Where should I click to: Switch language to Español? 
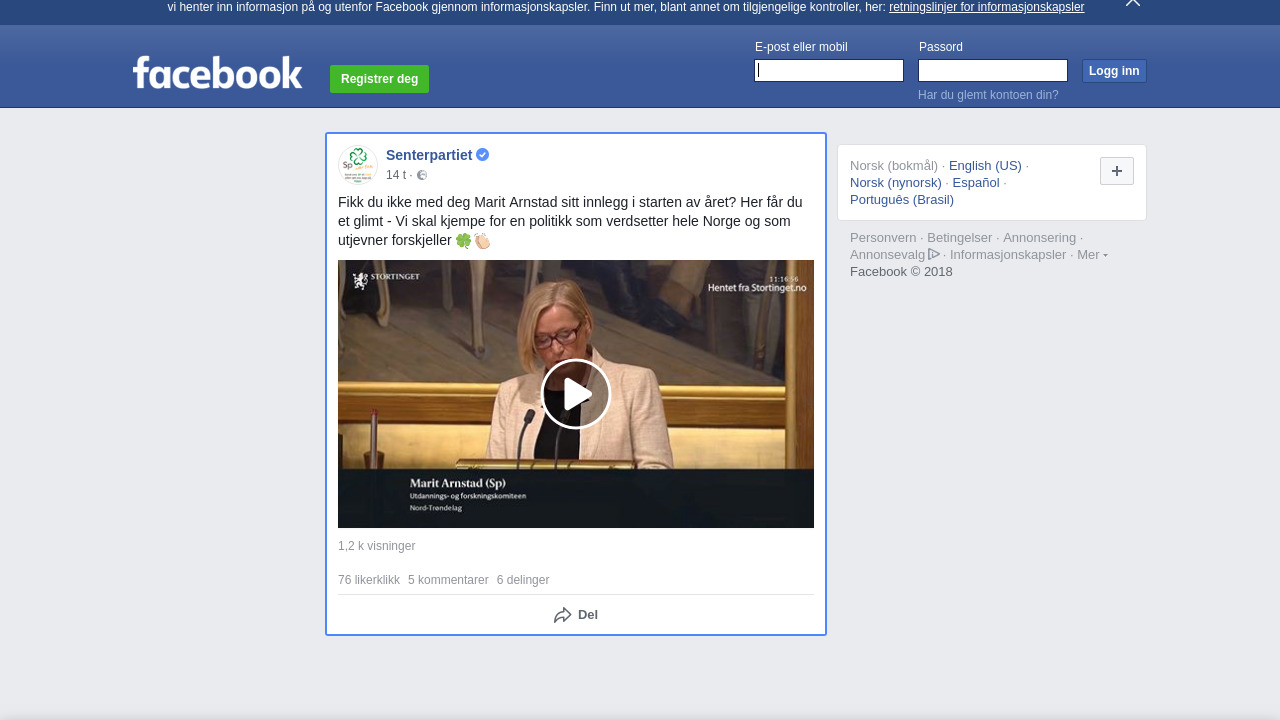tap(976, 183)
